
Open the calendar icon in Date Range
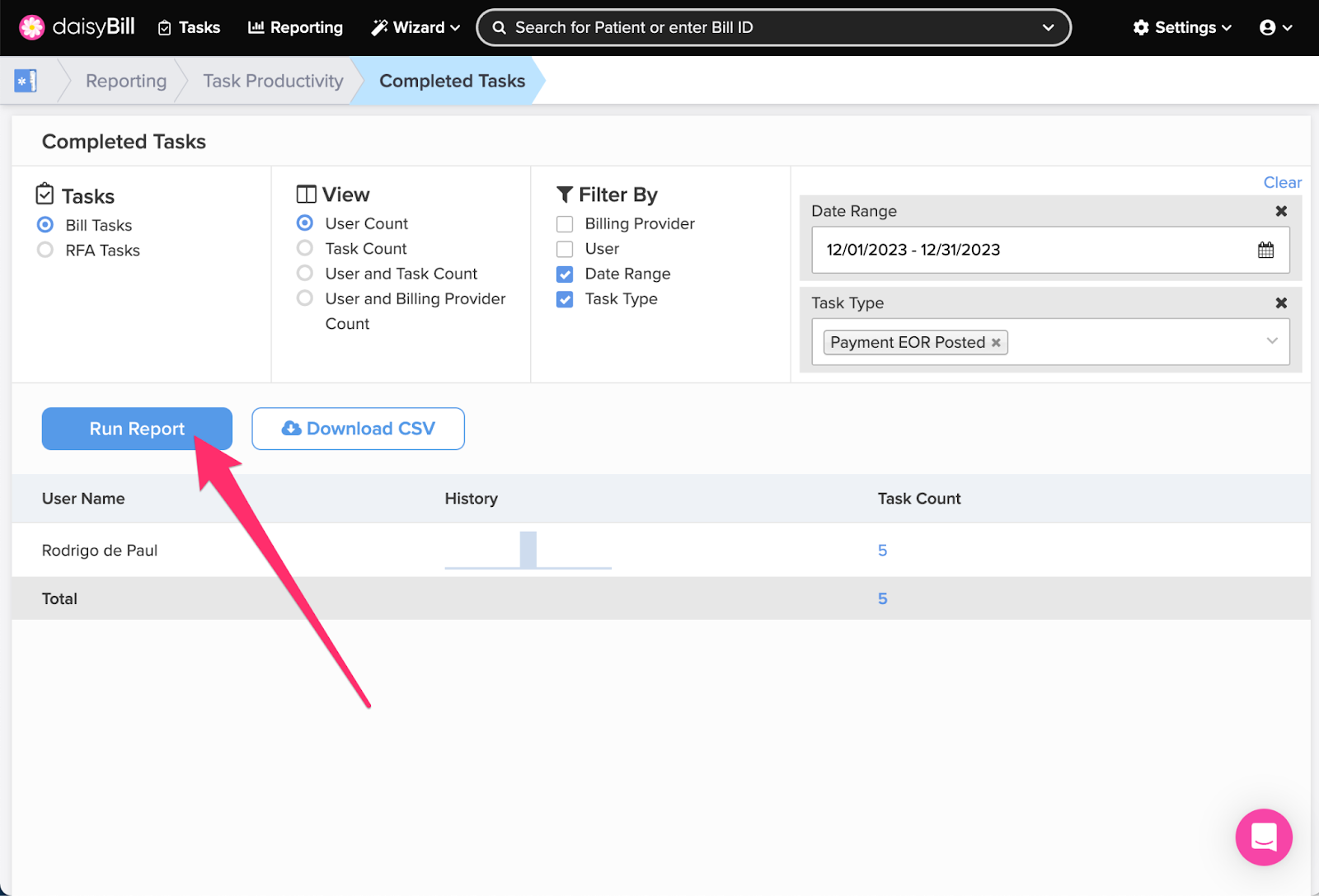click(x=1265, y=250)
